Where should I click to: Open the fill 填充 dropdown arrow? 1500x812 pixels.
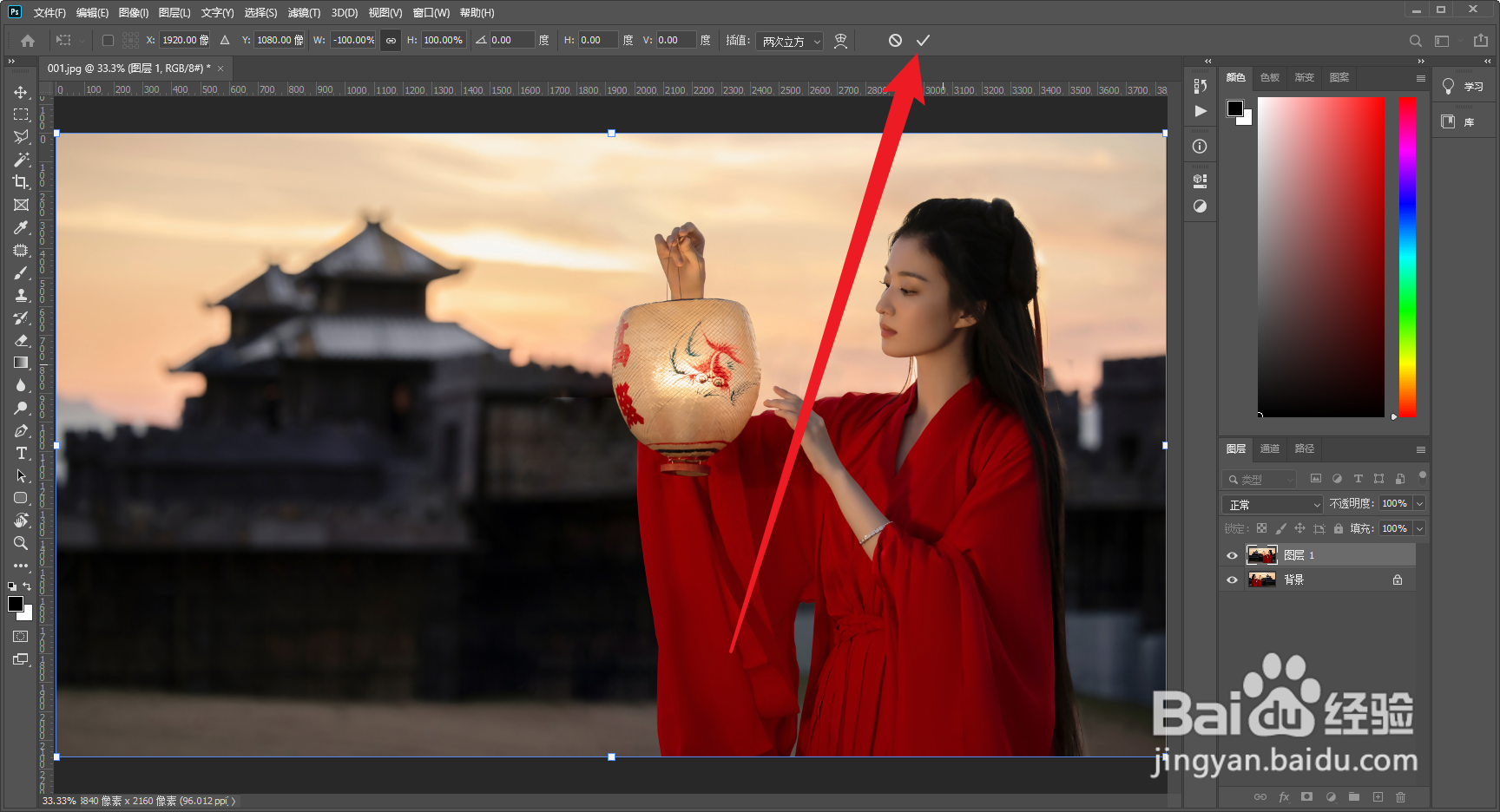[1420, 528]
